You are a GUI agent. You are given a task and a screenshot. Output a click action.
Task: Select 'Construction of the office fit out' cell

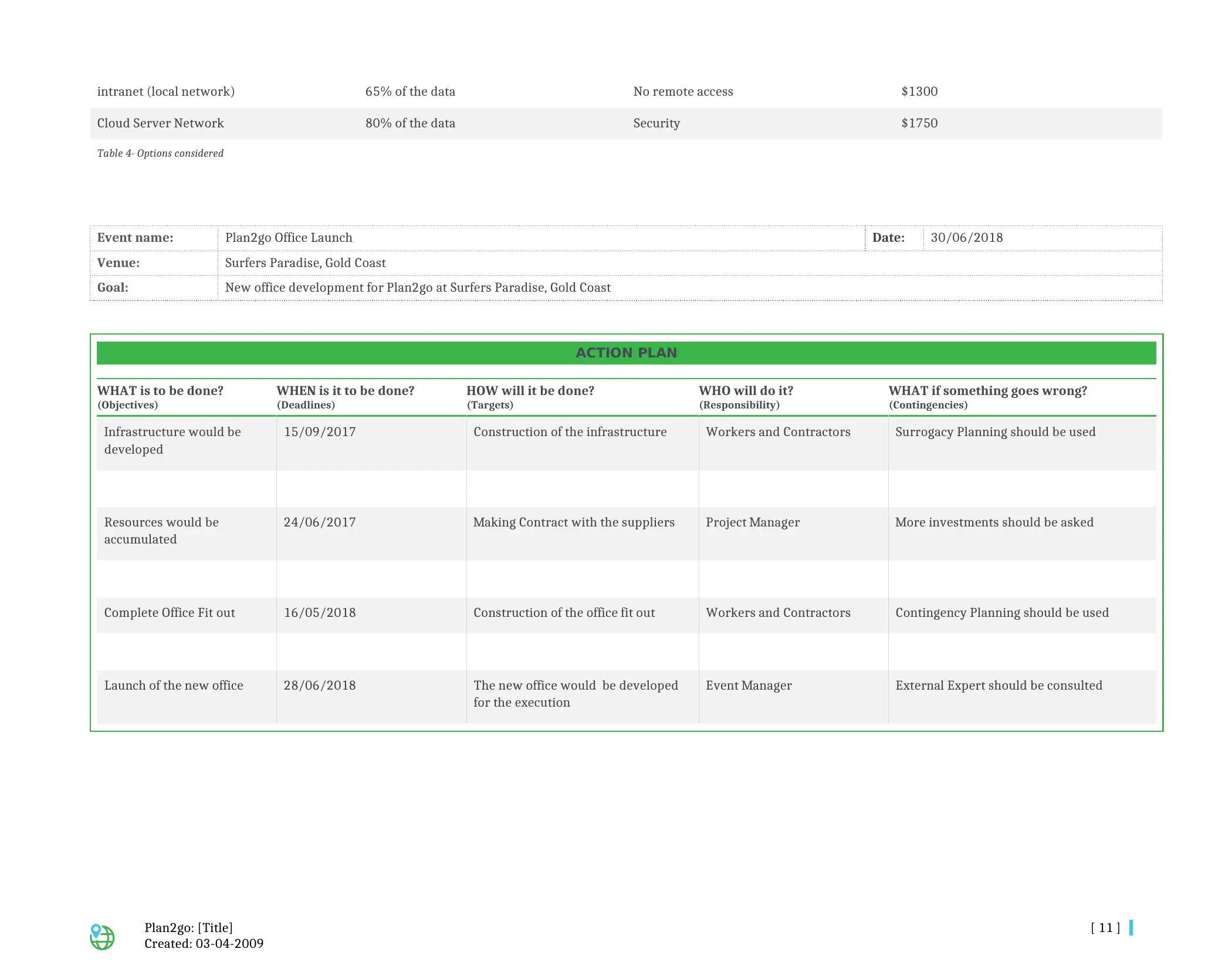coord(564,613)
